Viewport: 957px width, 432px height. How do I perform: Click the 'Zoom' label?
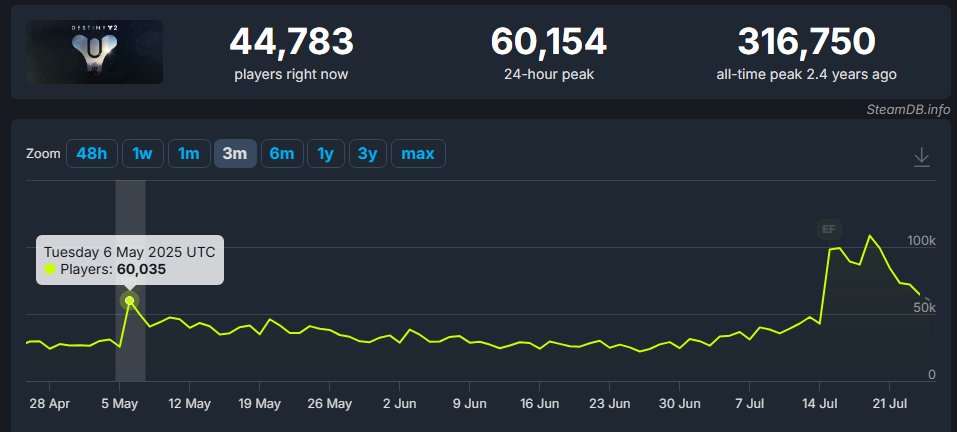point(43,154)
